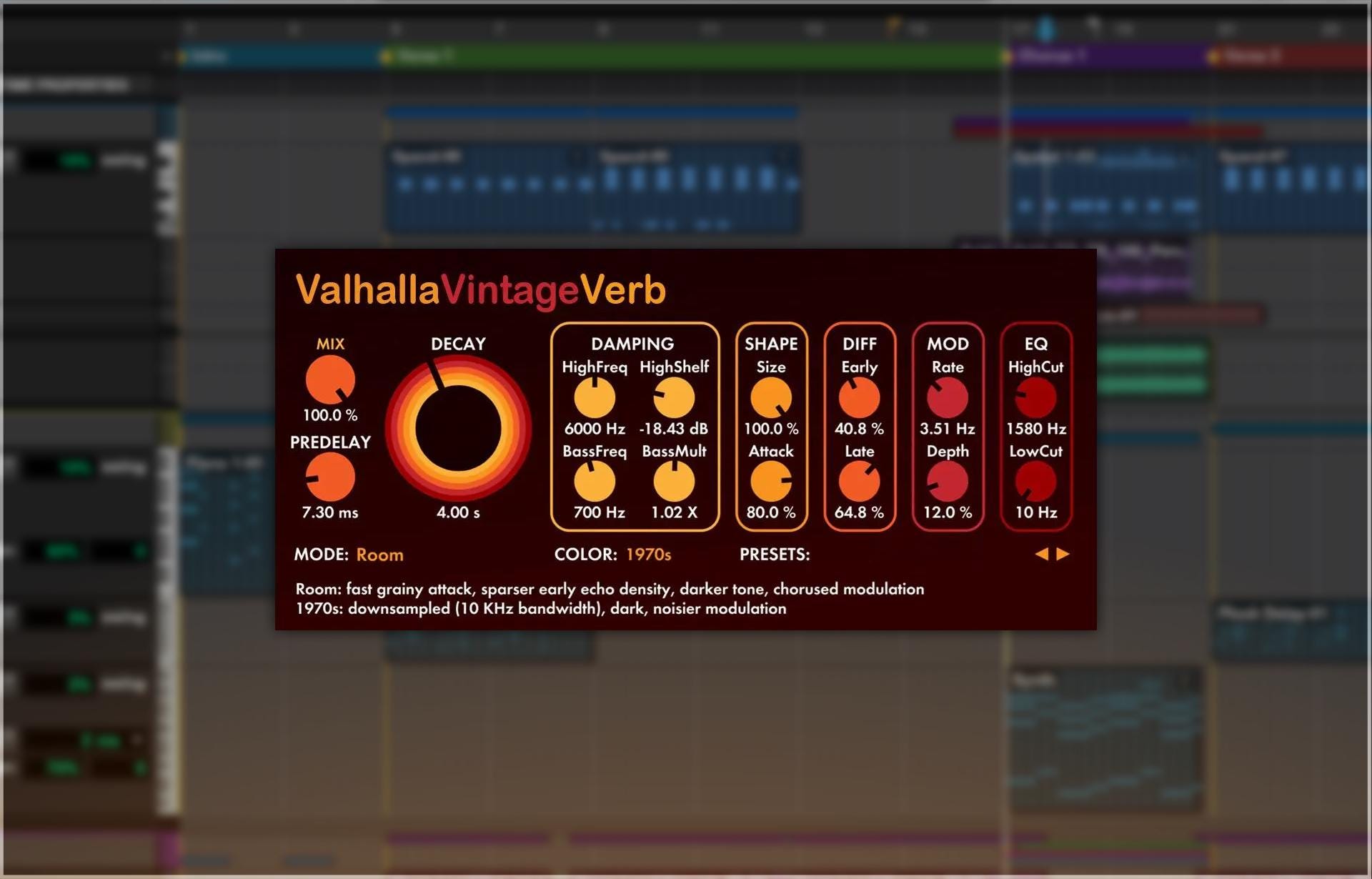
Task: Click the EQ HighCut knob
Action: (x=1036, y=397)
